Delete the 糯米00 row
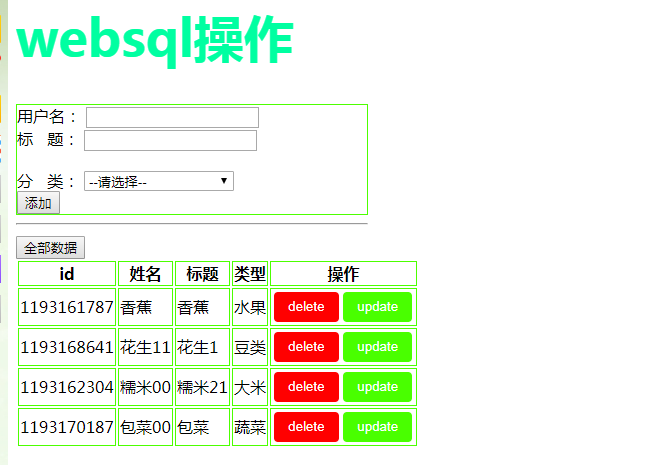Viewport: 662px width, 465px height. [x=306, y=387]
